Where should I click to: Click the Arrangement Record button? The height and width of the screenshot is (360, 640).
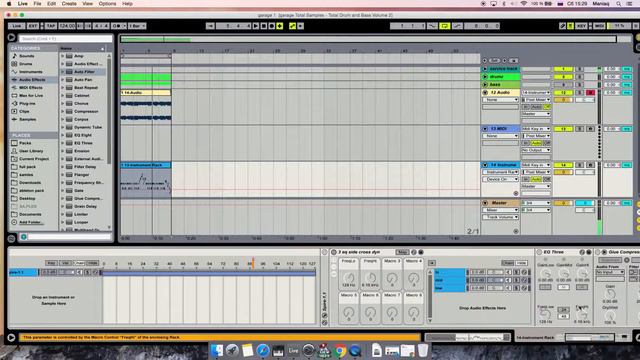[271, 26]
